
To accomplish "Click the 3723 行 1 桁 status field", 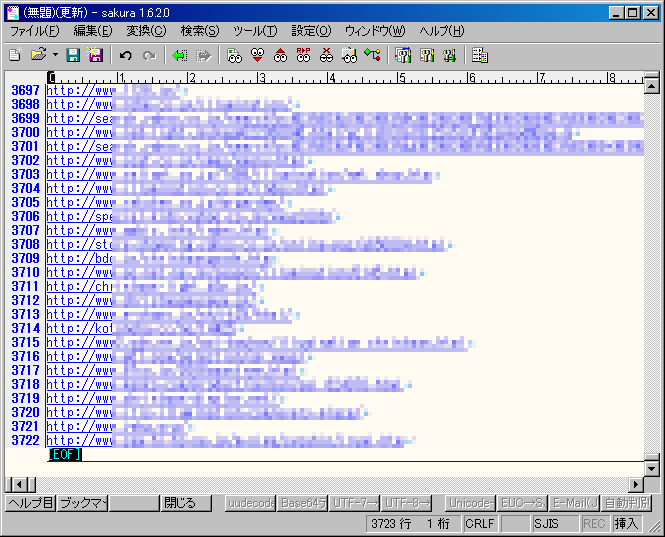I will [x=413, y=524].
